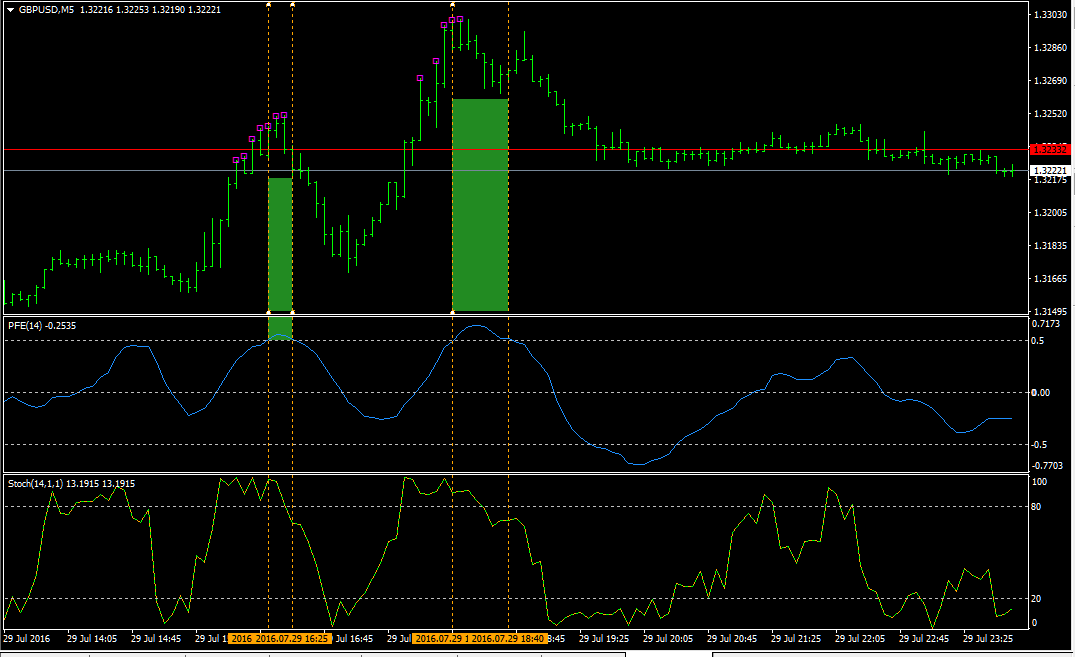
Task: Click the 1.32520 value on price scale
Action: point(1050,113)
